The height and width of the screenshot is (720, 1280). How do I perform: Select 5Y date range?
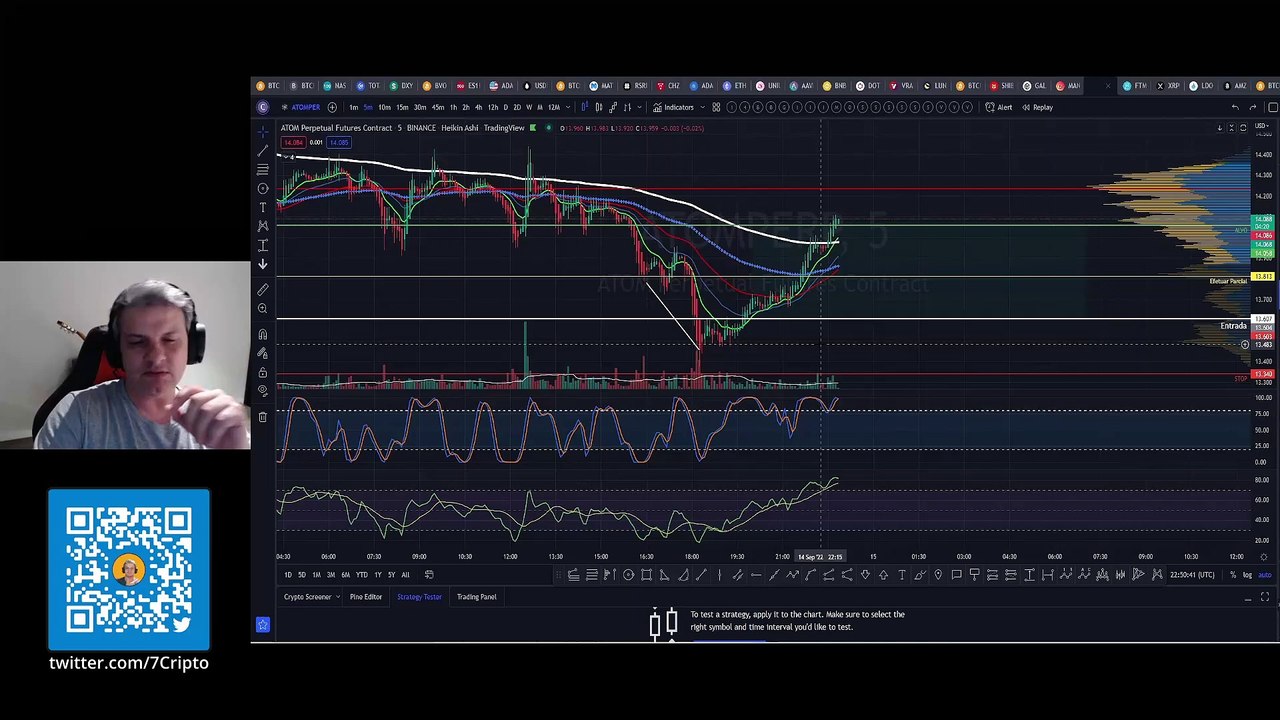pyautogui.click(x=391, y=575)
